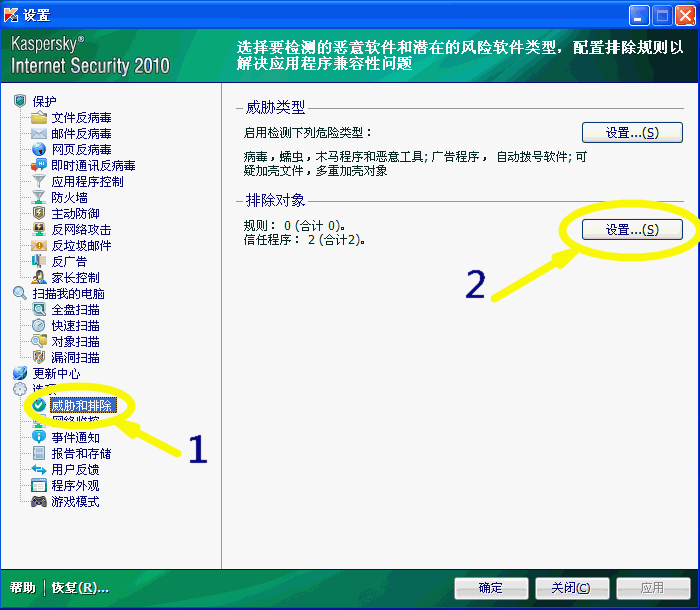This screenshot has width=700, height=610.
Task: Click the 家长控制 person icon
Action: click(39, 277)
